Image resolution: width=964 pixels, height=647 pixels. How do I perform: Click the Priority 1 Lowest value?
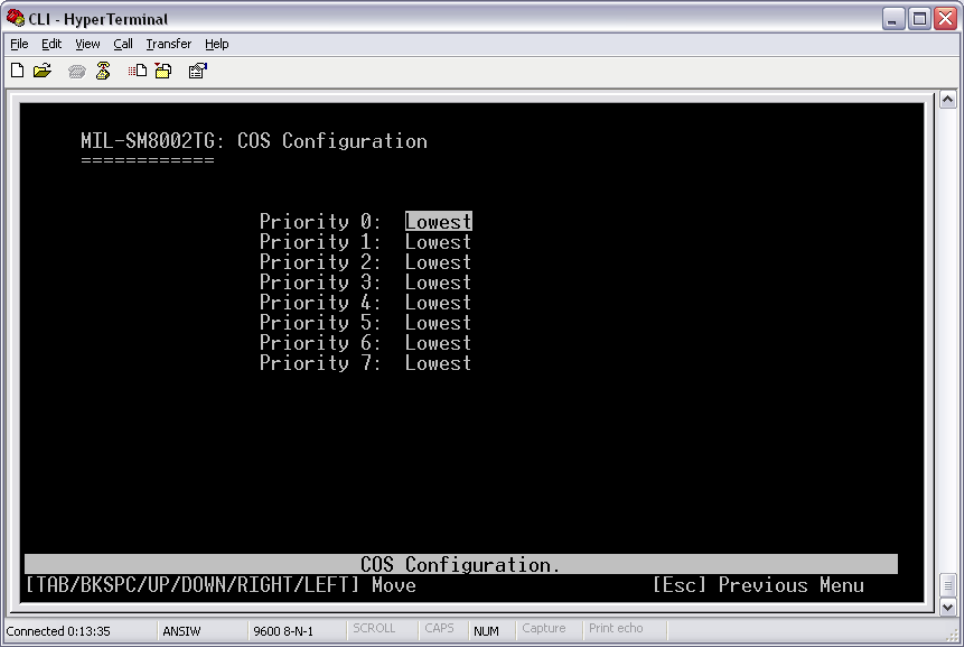point(438,242)
